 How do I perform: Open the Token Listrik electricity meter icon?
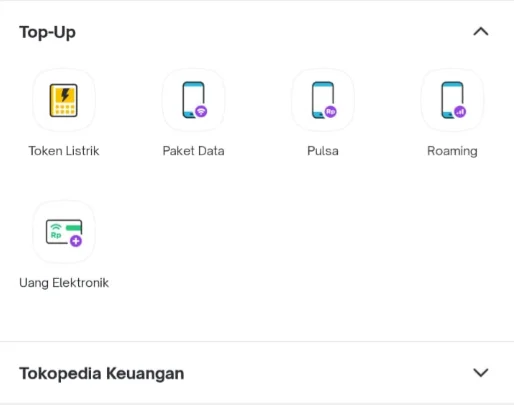click(64, 100)
